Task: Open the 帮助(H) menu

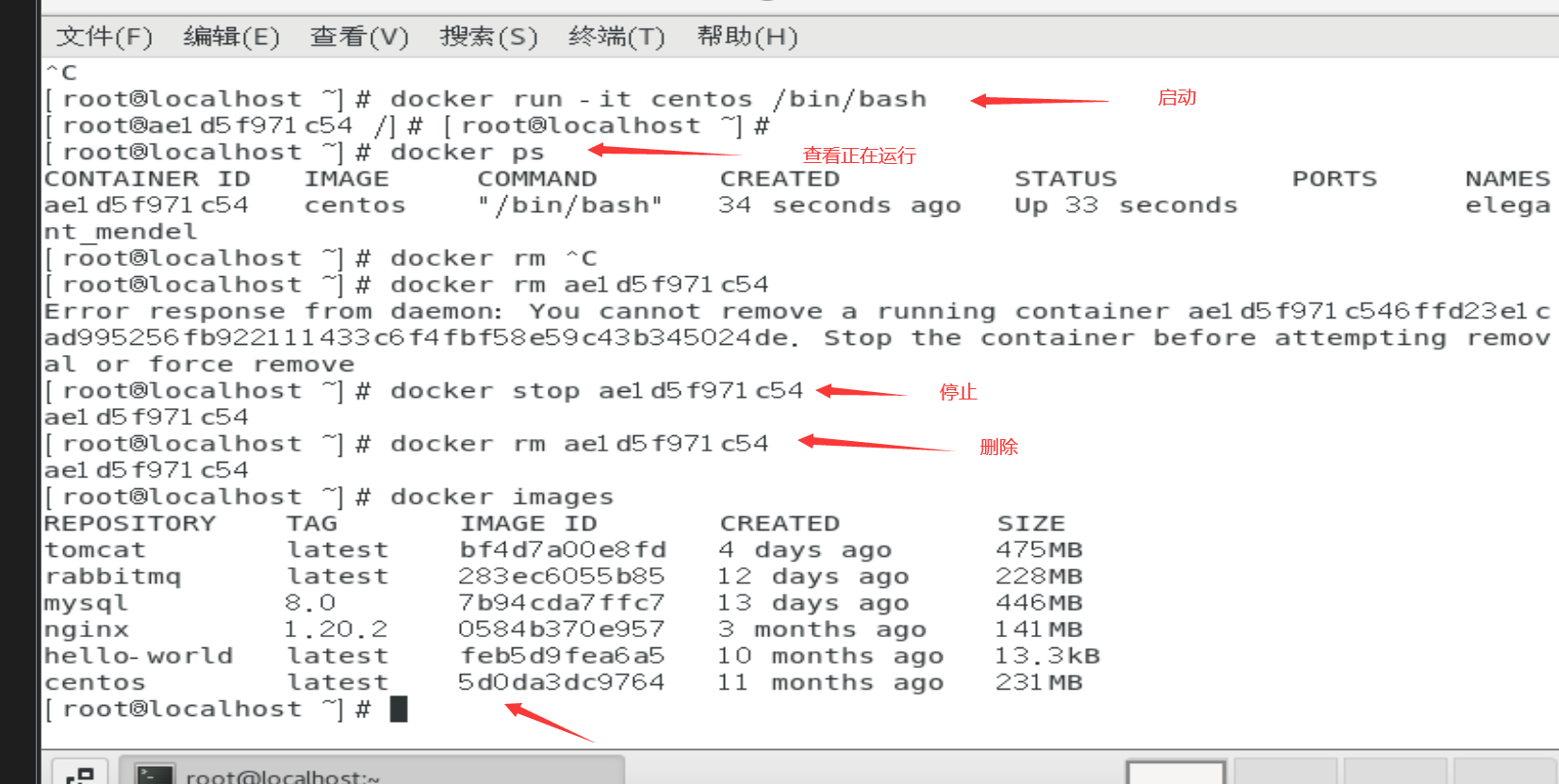Action: [x=747, y=37]
